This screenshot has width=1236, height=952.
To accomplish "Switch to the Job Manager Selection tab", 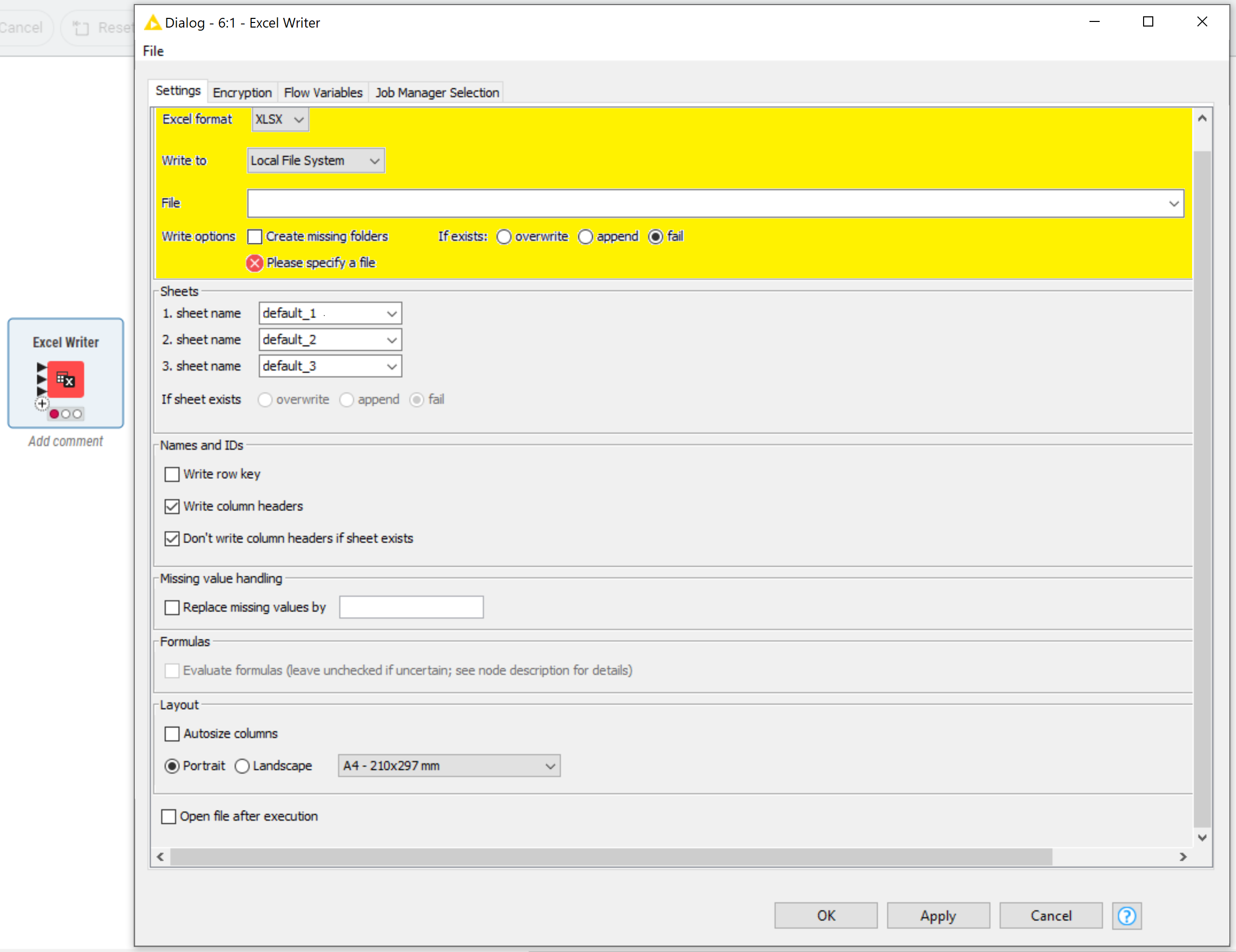I will click(437, 93).
